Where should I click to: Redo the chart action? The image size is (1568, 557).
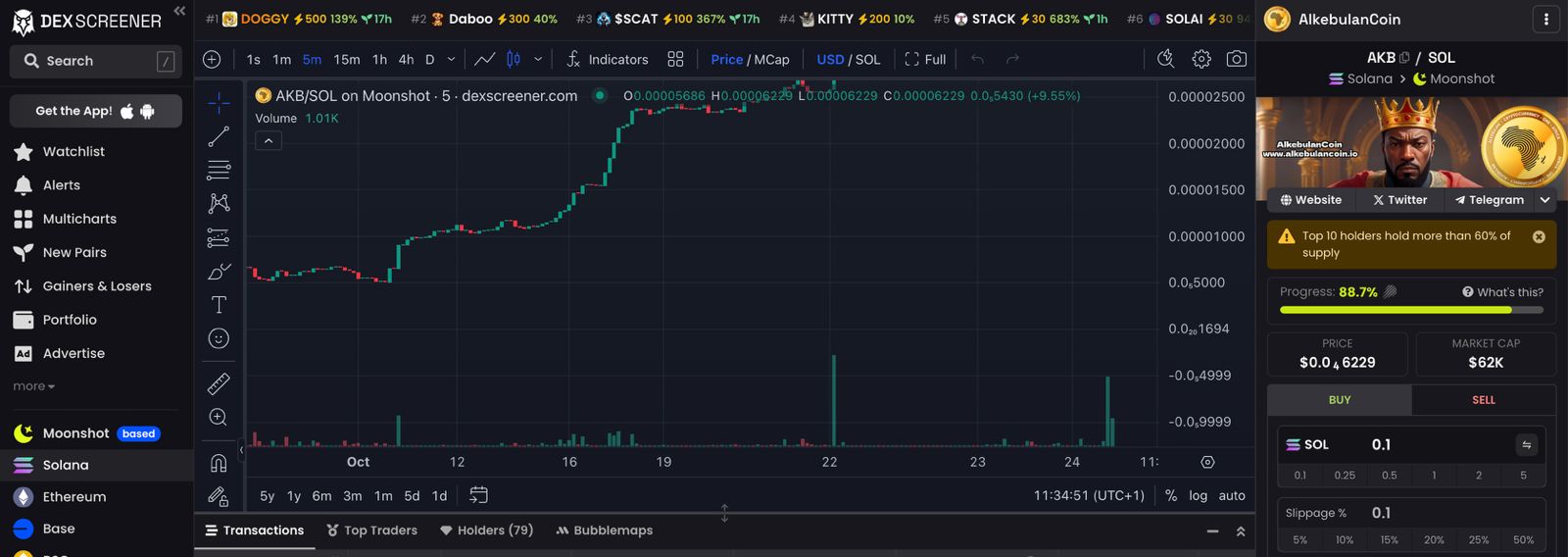tap(1012, 60)
